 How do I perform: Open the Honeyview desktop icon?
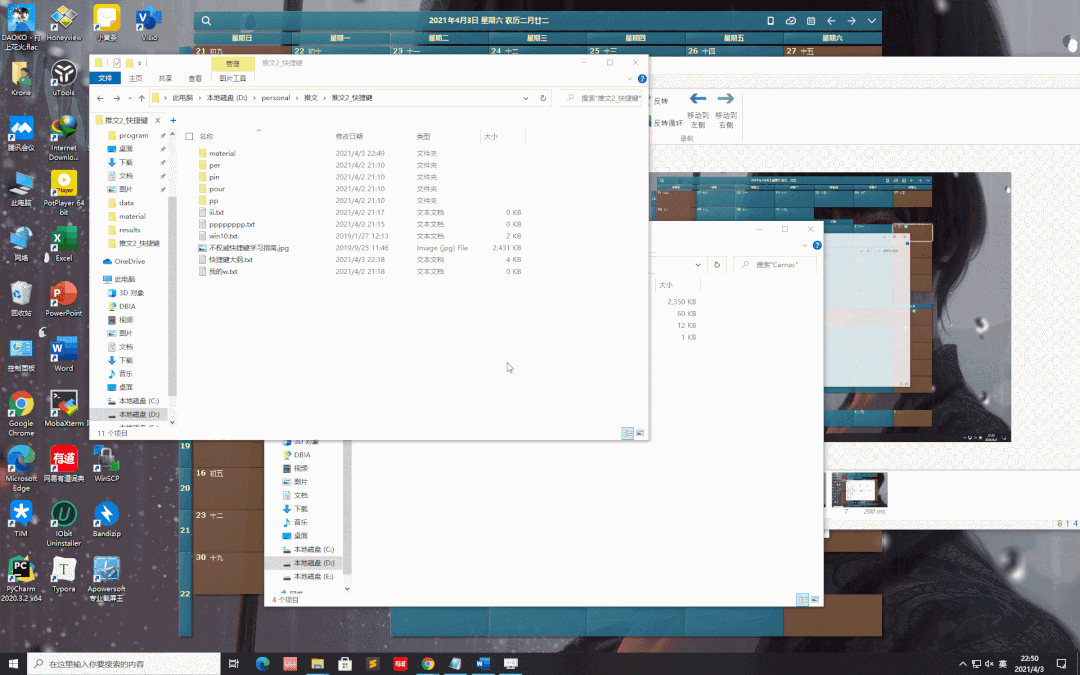click(63, 23)
